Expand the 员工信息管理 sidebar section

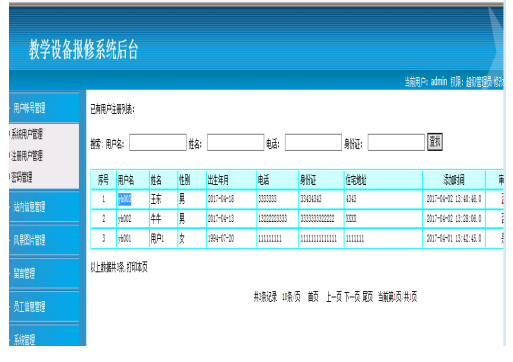click(29, 306)
